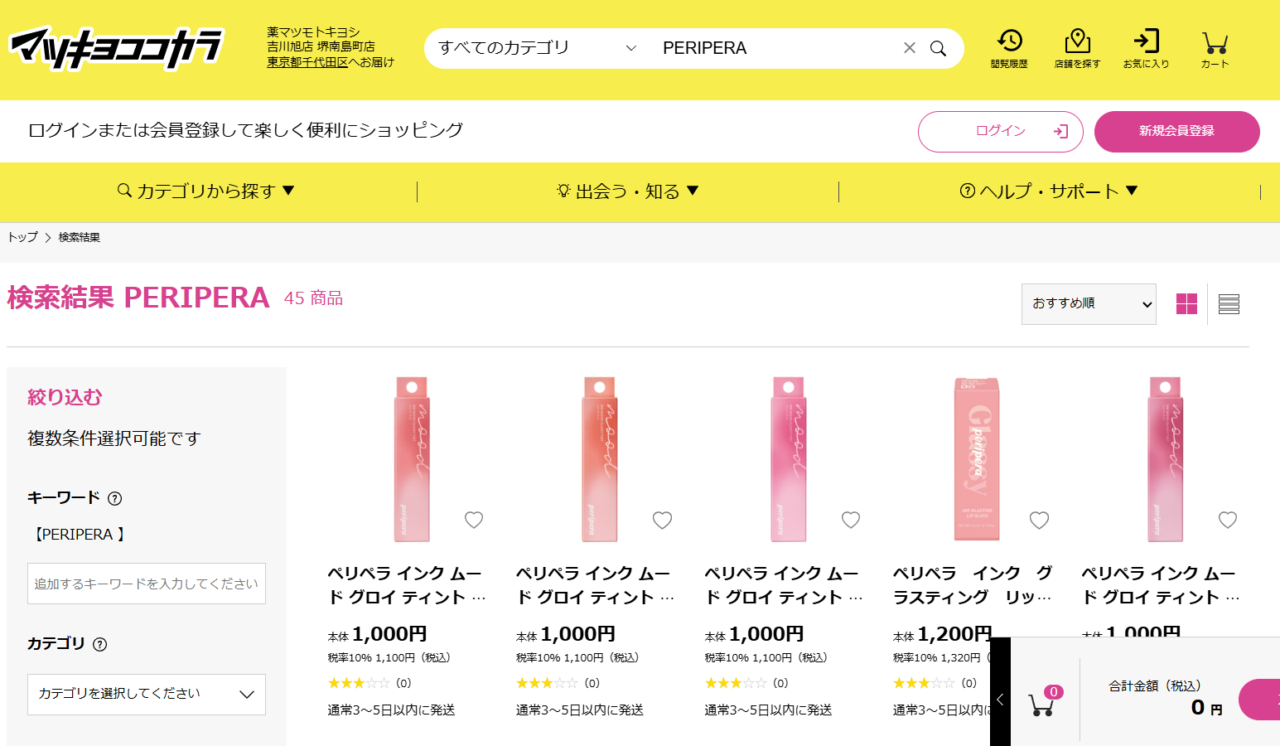The height and width of the screenshot is (746, 1280).
Task: Favorite the third product with the heart
Action: tap(851, 520)
